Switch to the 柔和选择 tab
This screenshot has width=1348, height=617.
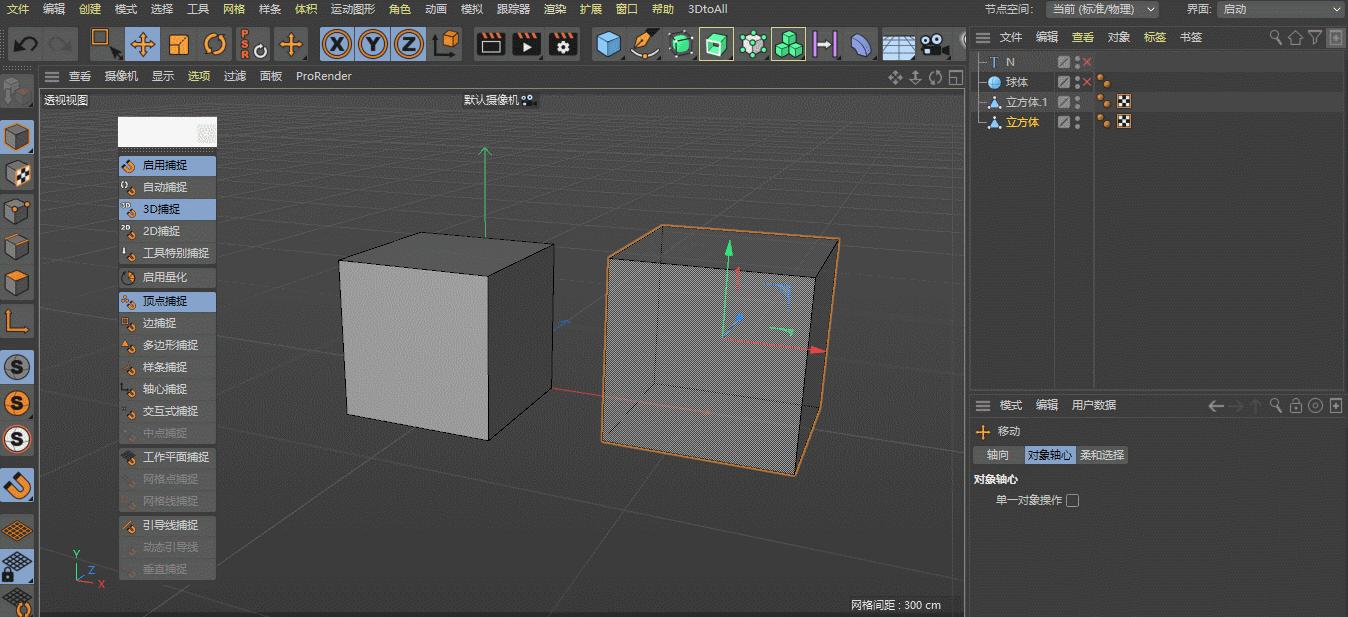click(1102, 455)
